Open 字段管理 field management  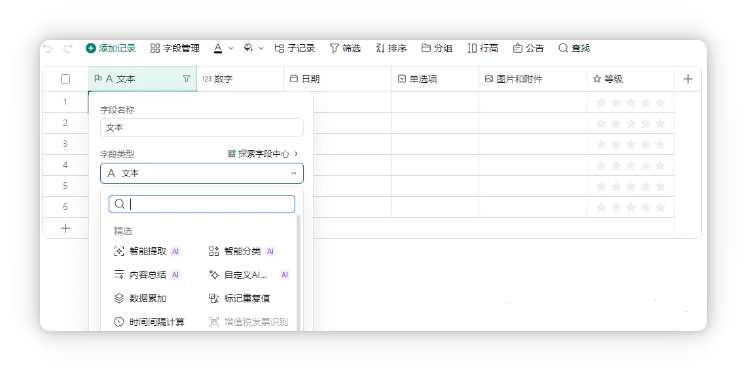pos(175,48)
